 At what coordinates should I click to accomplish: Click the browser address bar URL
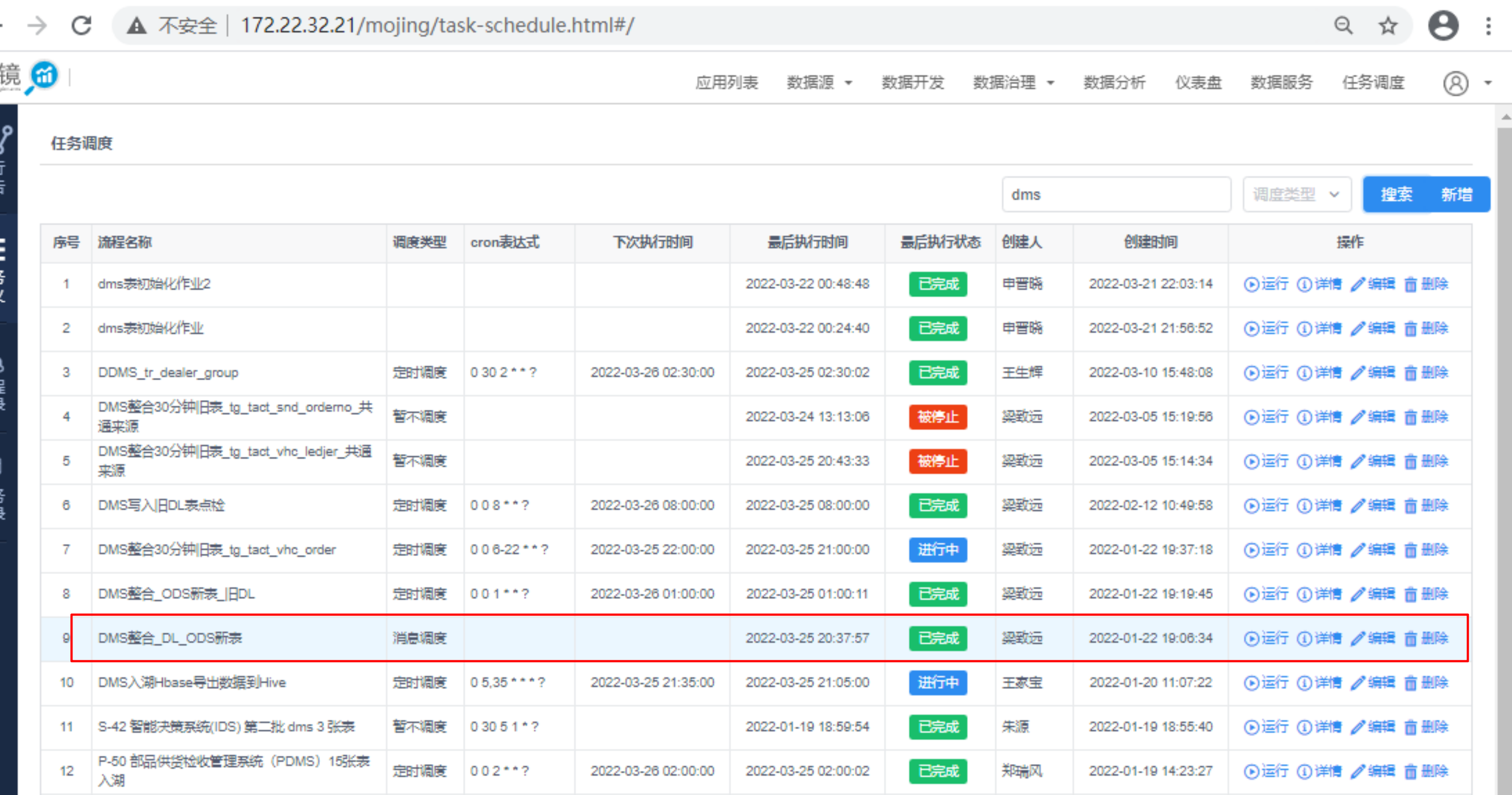pos(437,25)
